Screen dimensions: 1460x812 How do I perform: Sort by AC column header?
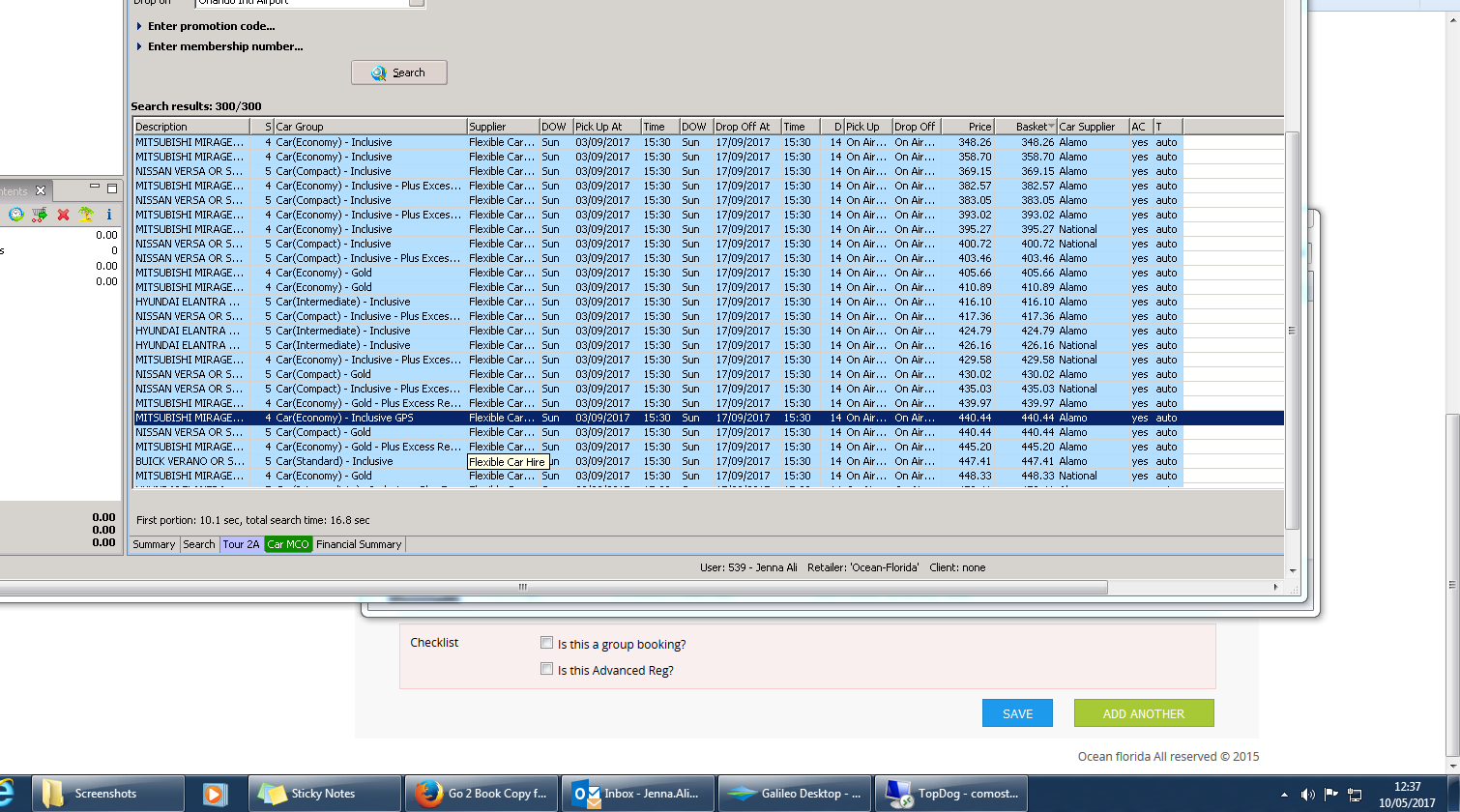[x=1141, y=127]
